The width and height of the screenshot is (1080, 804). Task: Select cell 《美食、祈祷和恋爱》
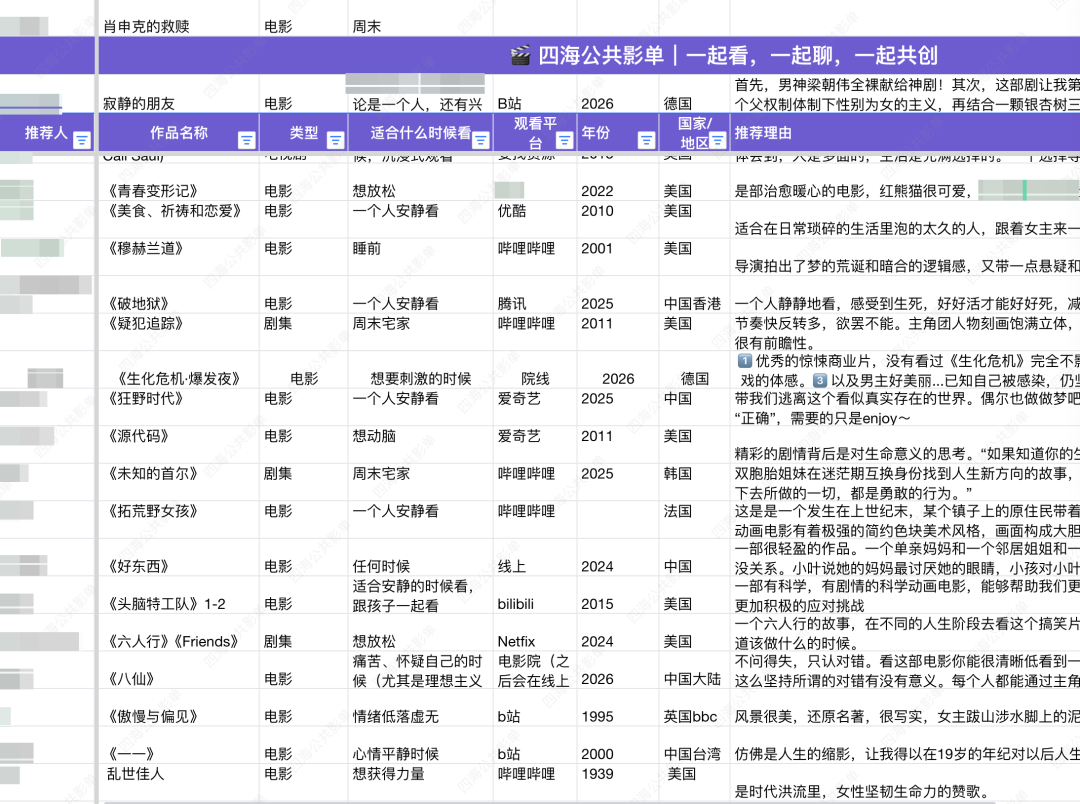coord(178,220)
